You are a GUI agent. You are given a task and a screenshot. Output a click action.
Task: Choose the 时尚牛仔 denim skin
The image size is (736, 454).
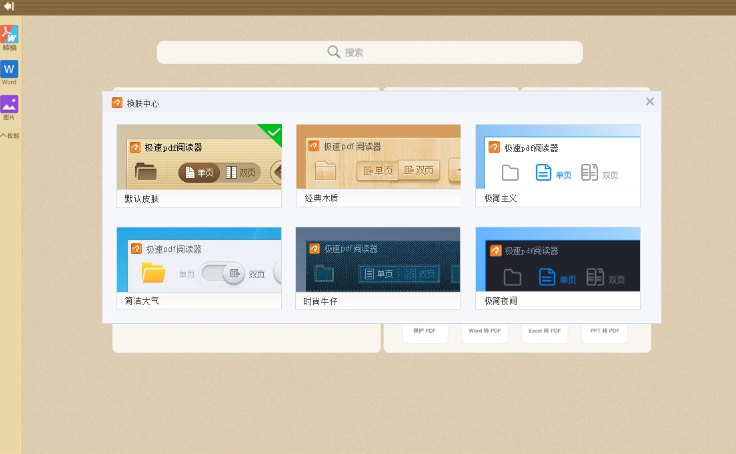pyautogui.click(x=378, y=268)
